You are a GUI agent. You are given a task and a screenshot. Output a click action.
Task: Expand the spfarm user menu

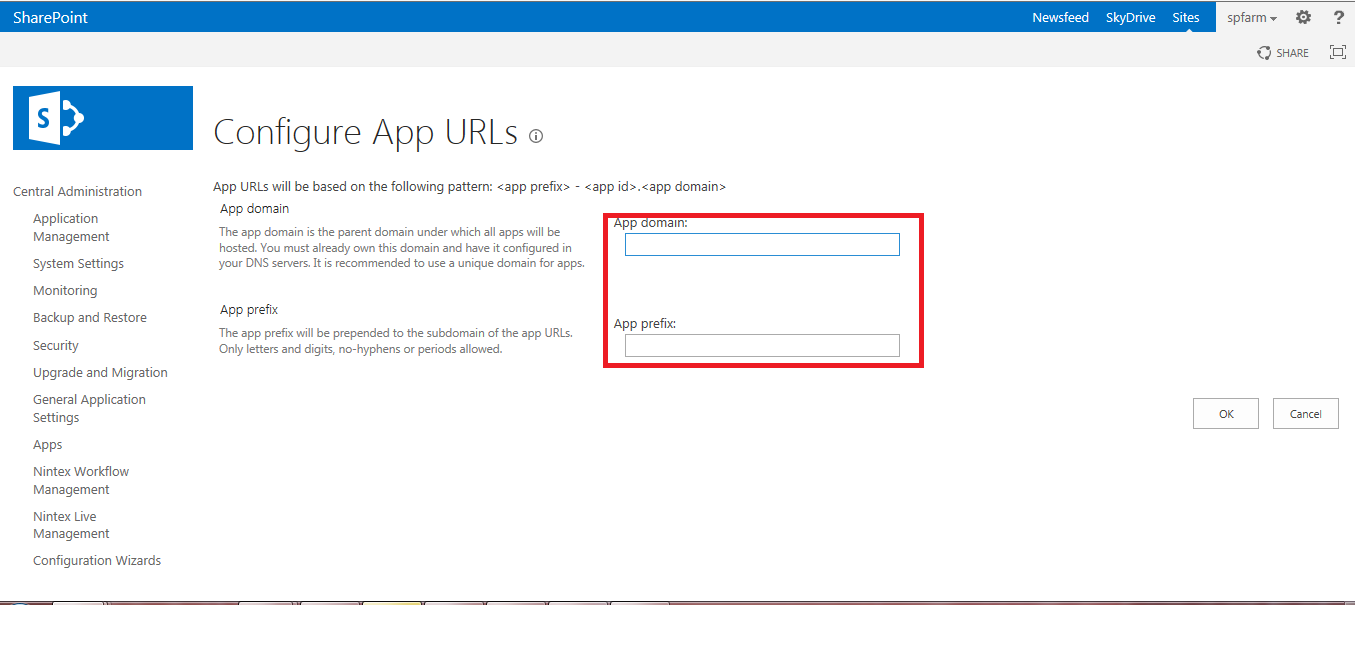pos(1252,18)
